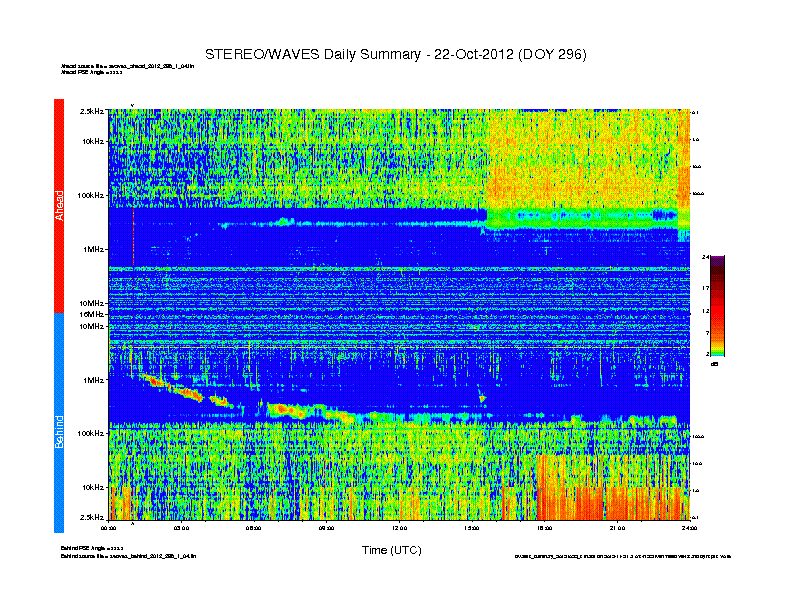792x612 pixels.
Task: Click the Behind panel 10kHz frequency label
Action: coord(93,487)
